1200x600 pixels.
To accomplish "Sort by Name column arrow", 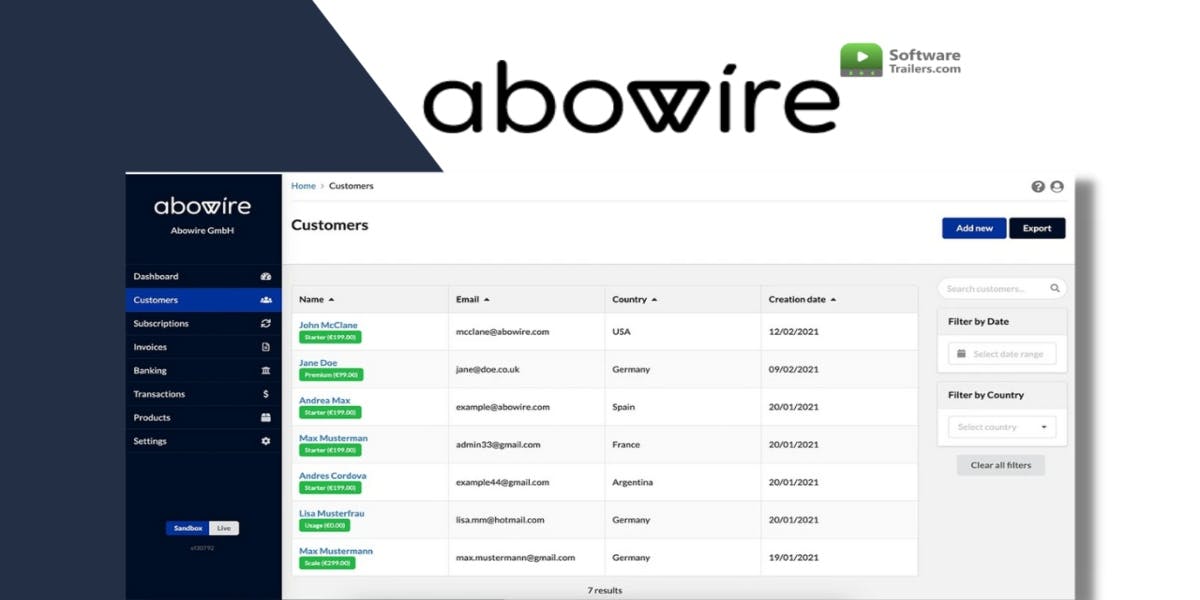I will pyautogui.click(x=331, y=300).
